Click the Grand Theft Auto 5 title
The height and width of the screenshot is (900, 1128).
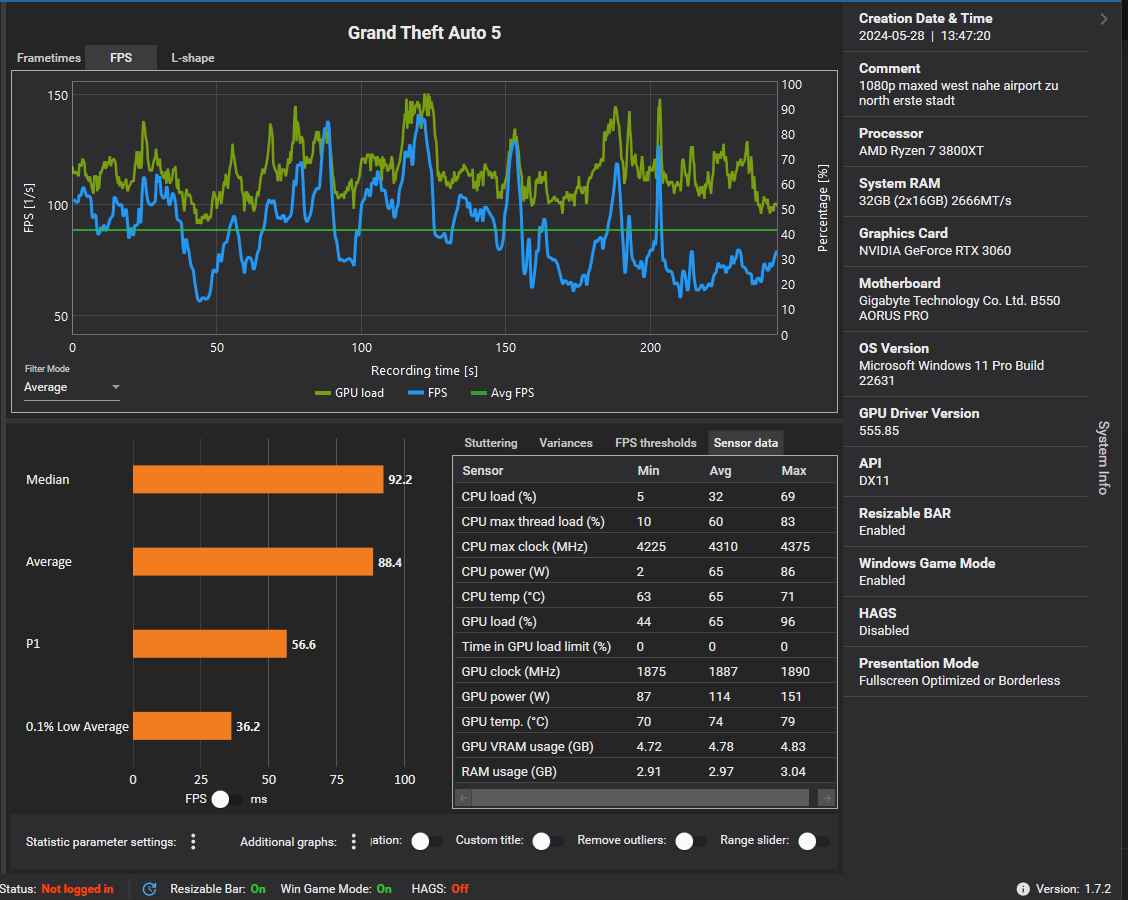pos(424,33)
